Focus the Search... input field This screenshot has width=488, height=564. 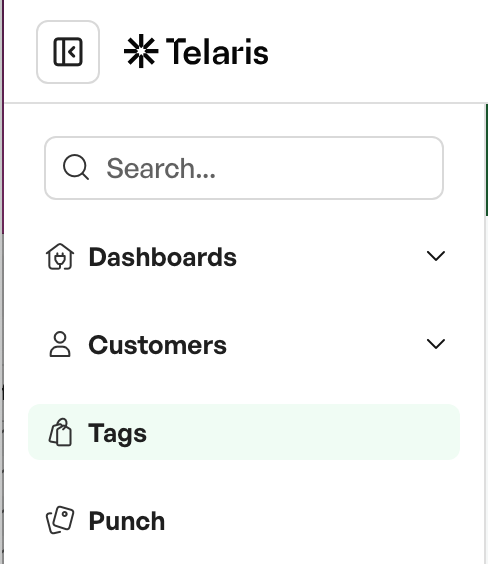pyautogui.click(x=244, y=168)
